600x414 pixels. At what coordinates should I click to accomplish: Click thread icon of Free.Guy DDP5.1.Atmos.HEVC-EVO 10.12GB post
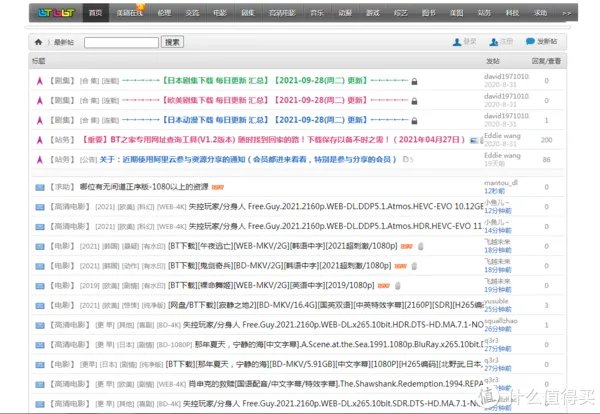[x=40, y=207]
